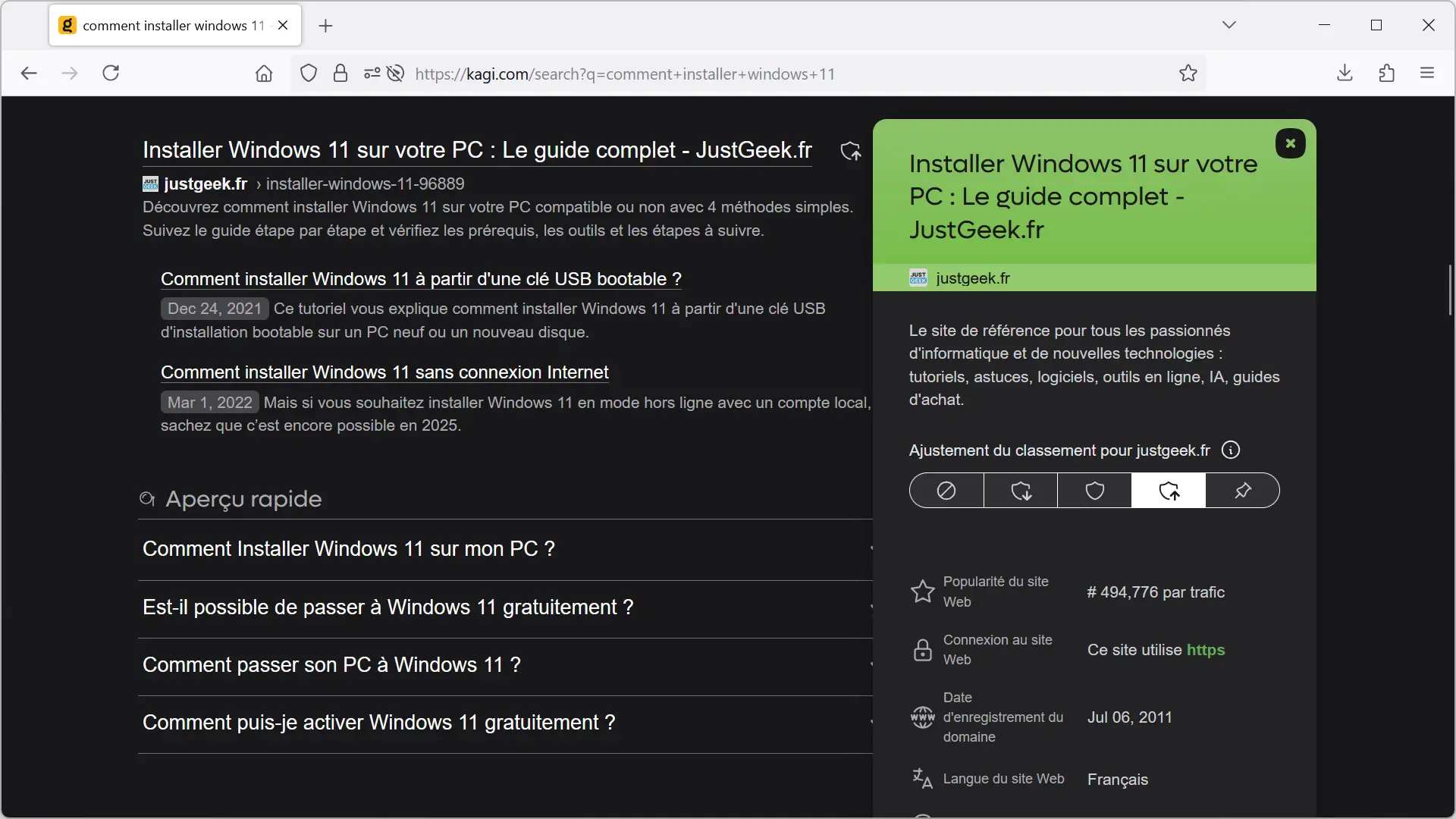Close the JustGeek site info panel
Image resolution: width=1456 pixels, height=819 pixels.
pyautogui.click(x=1290, y=143)
